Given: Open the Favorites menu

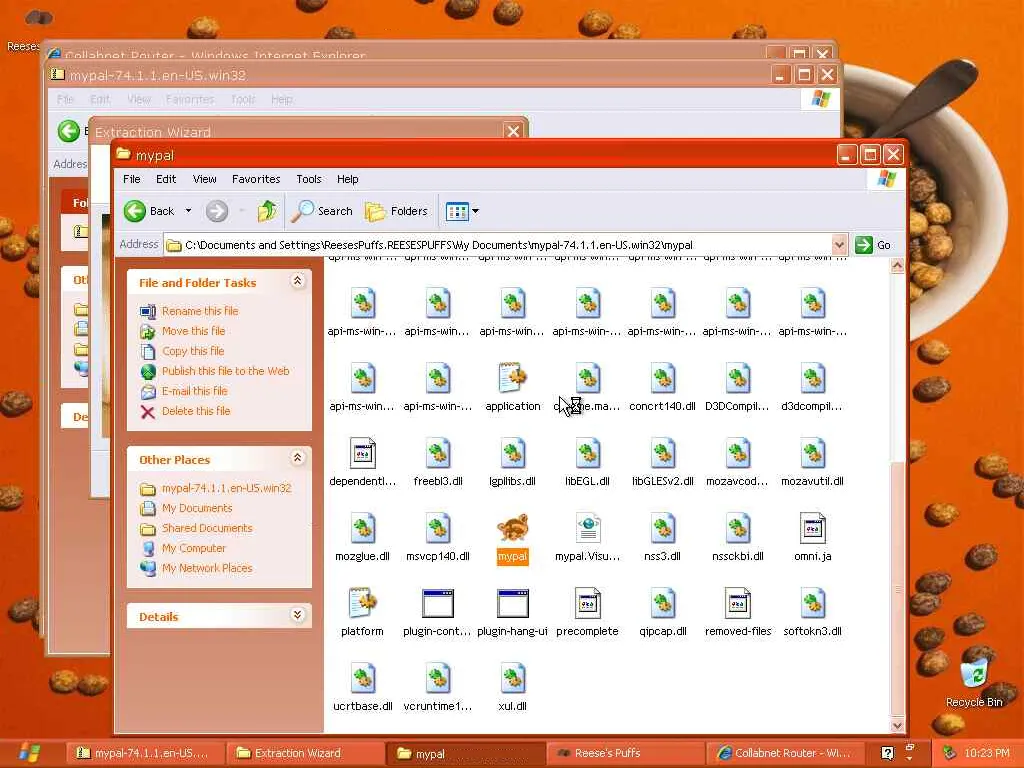Looking at the screenshot, I should [x=256, y=179].
